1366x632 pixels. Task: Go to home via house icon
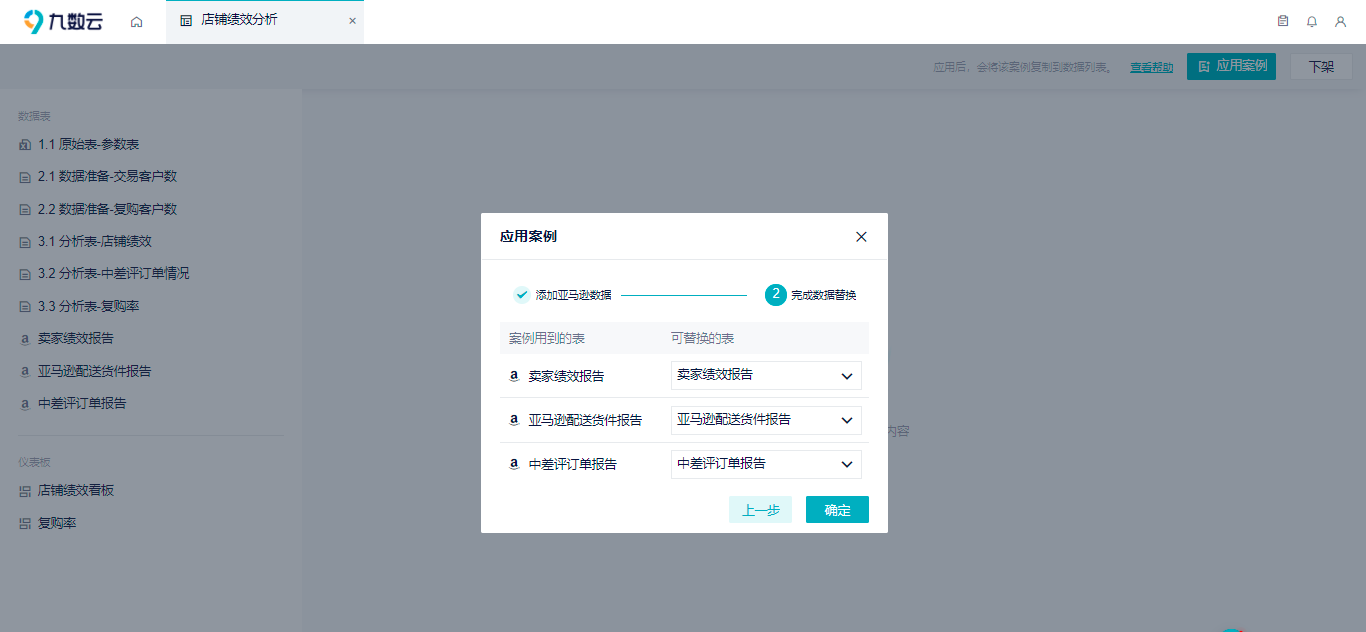click(137, 21)
